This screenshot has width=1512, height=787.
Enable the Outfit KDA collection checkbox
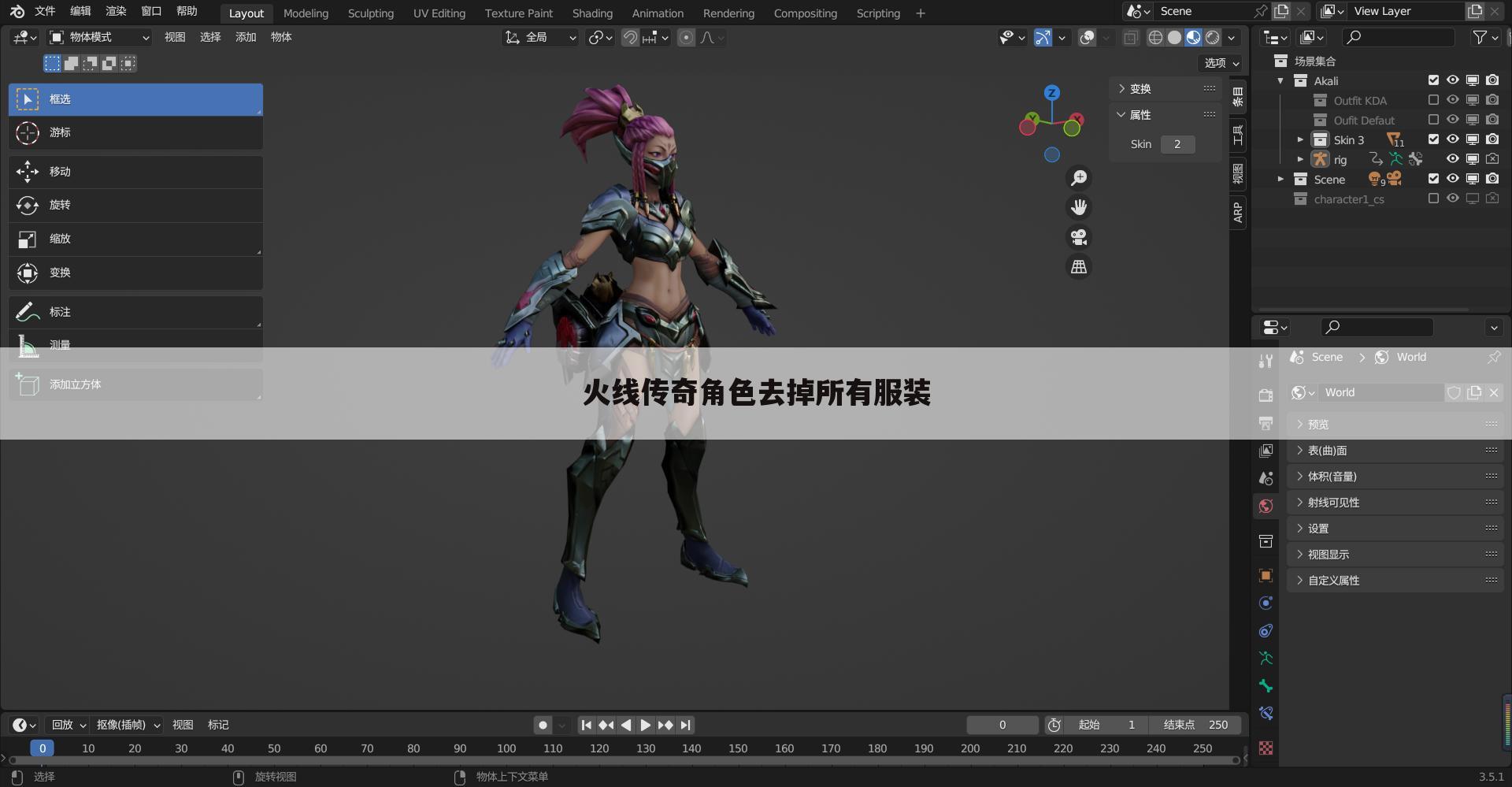coord(1433,100)
